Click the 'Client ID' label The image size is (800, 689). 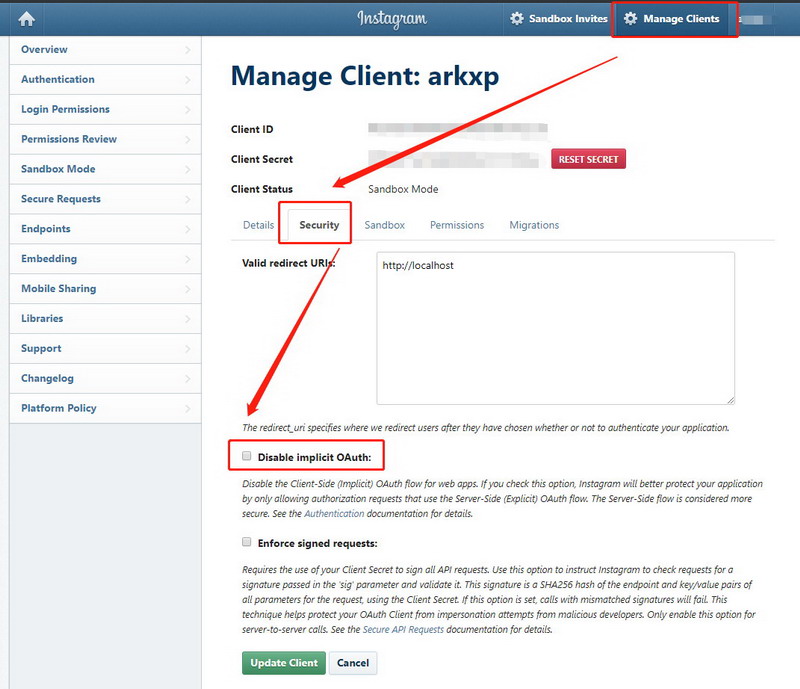(x=252, y=130)
